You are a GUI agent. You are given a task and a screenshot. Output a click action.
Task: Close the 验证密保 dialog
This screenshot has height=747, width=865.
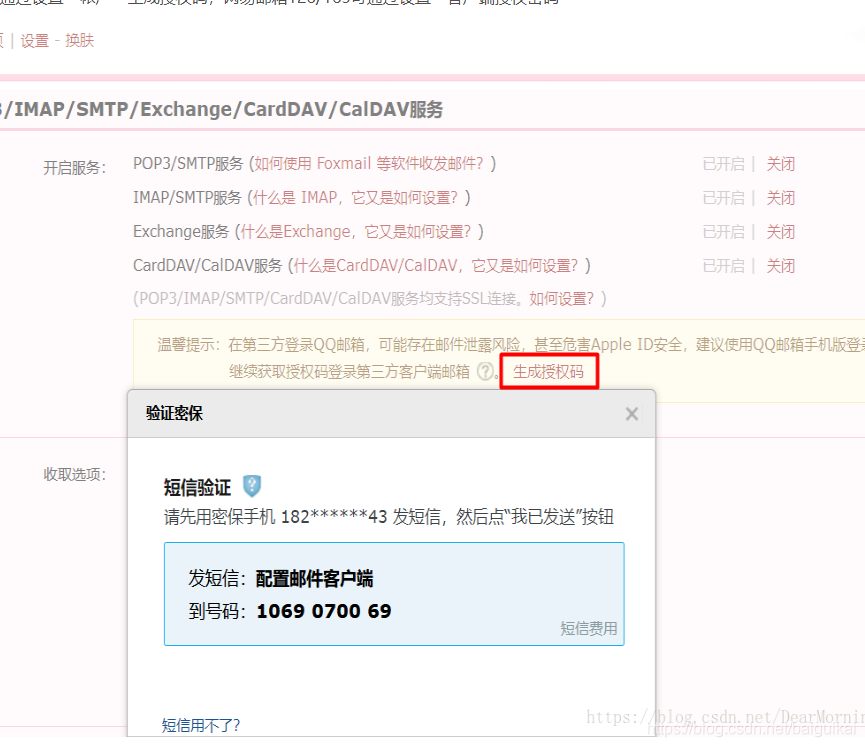(x=632, y=414)
